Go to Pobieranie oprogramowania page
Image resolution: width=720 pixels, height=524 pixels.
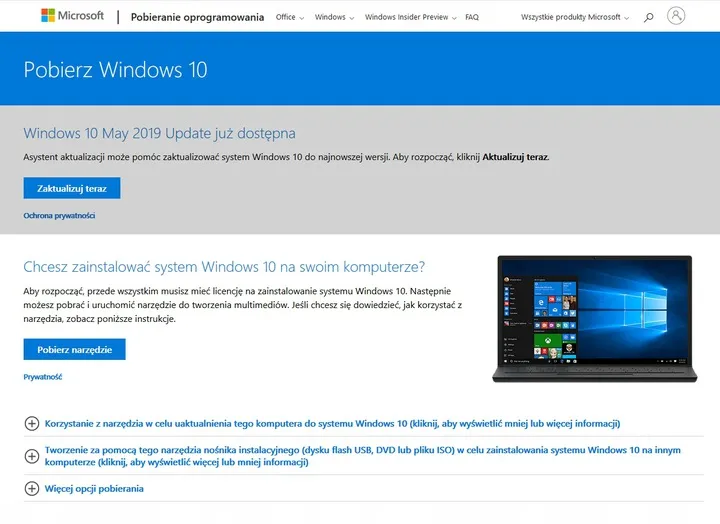tap(197, 17)
